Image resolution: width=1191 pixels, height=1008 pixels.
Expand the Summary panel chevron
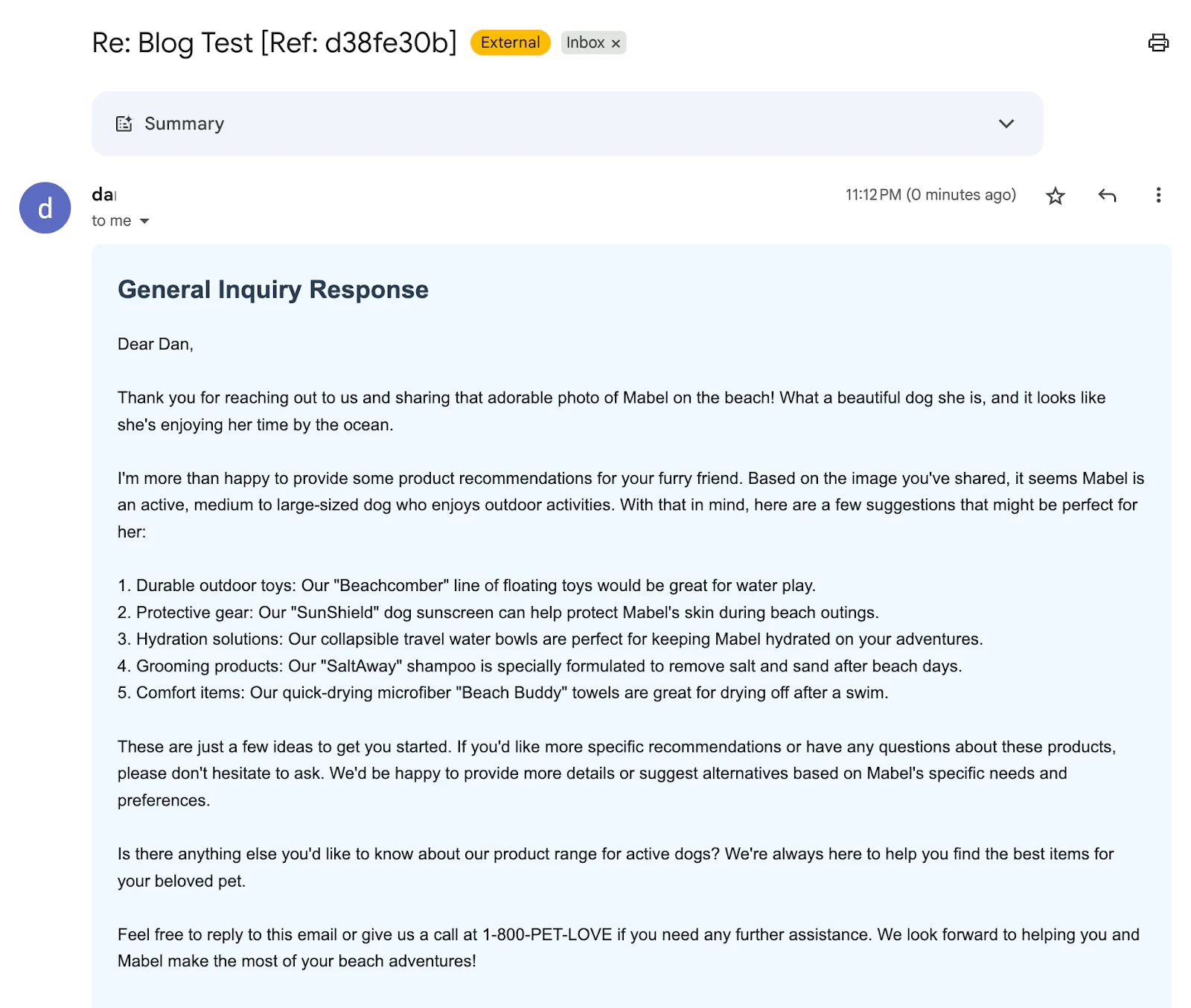click(1006, 124)
